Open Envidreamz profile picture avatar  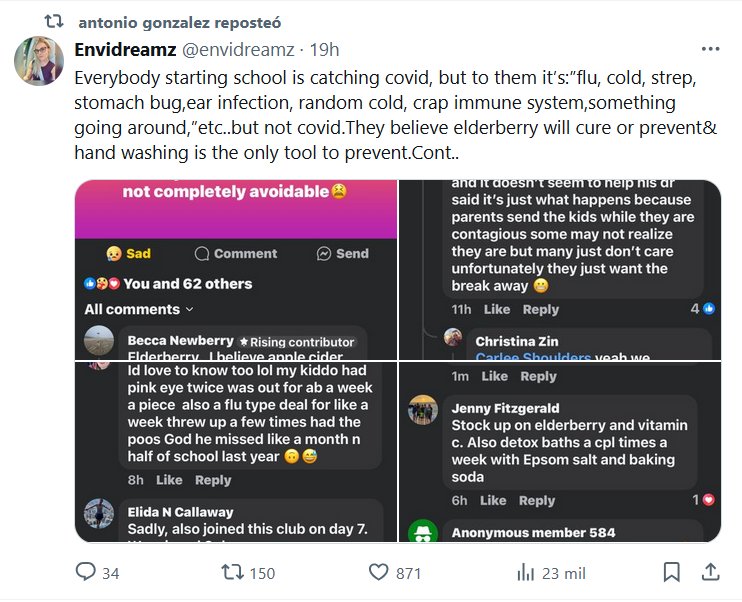pyautogui.click(x=40, y=61)
